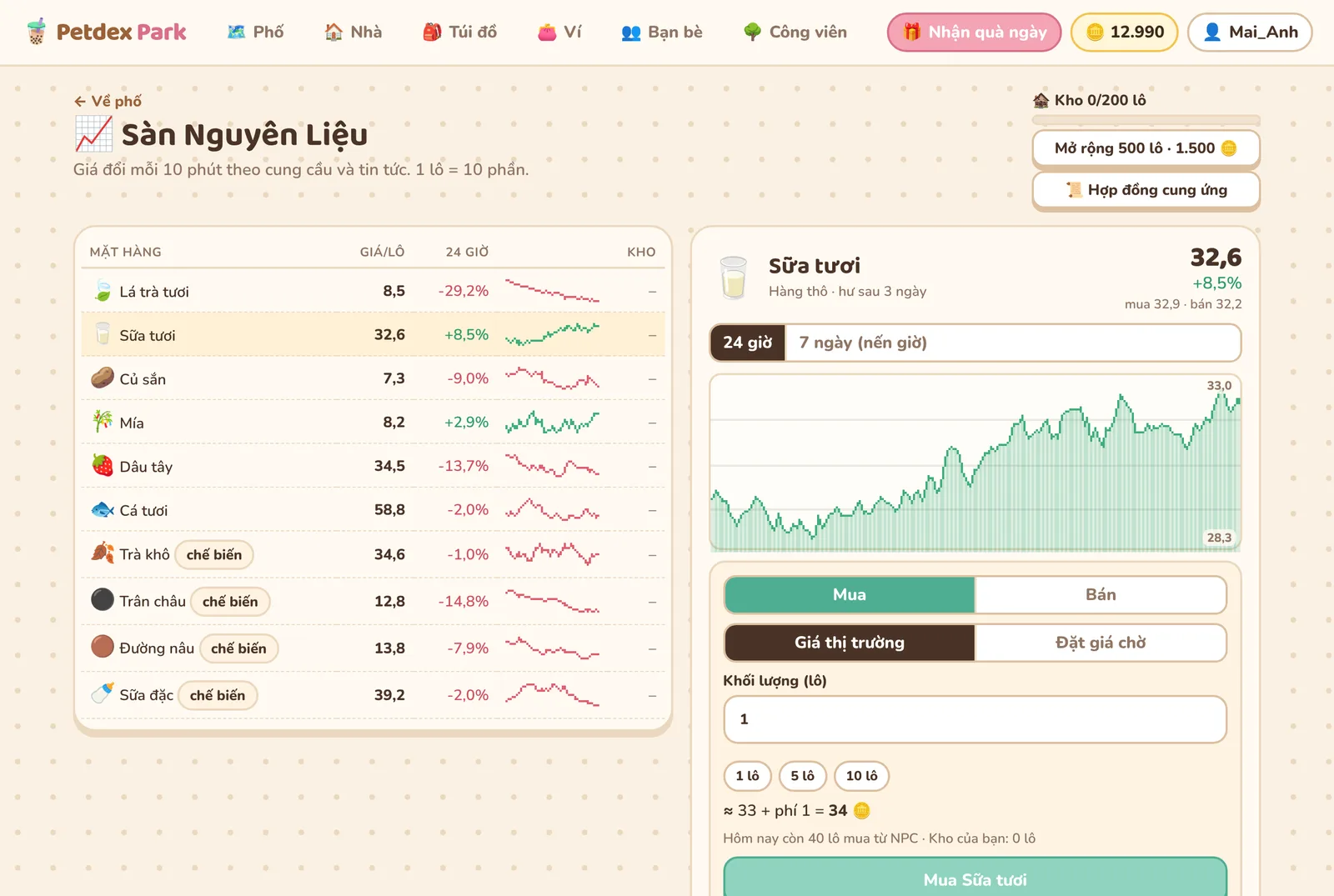Set quantity with 1 lô chip

[748, 776]
